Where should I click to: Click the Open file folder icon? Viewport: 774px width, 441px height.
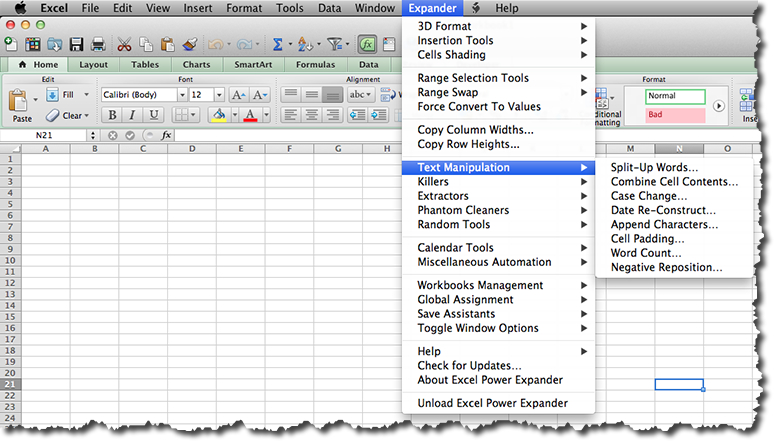pos(54,44)
